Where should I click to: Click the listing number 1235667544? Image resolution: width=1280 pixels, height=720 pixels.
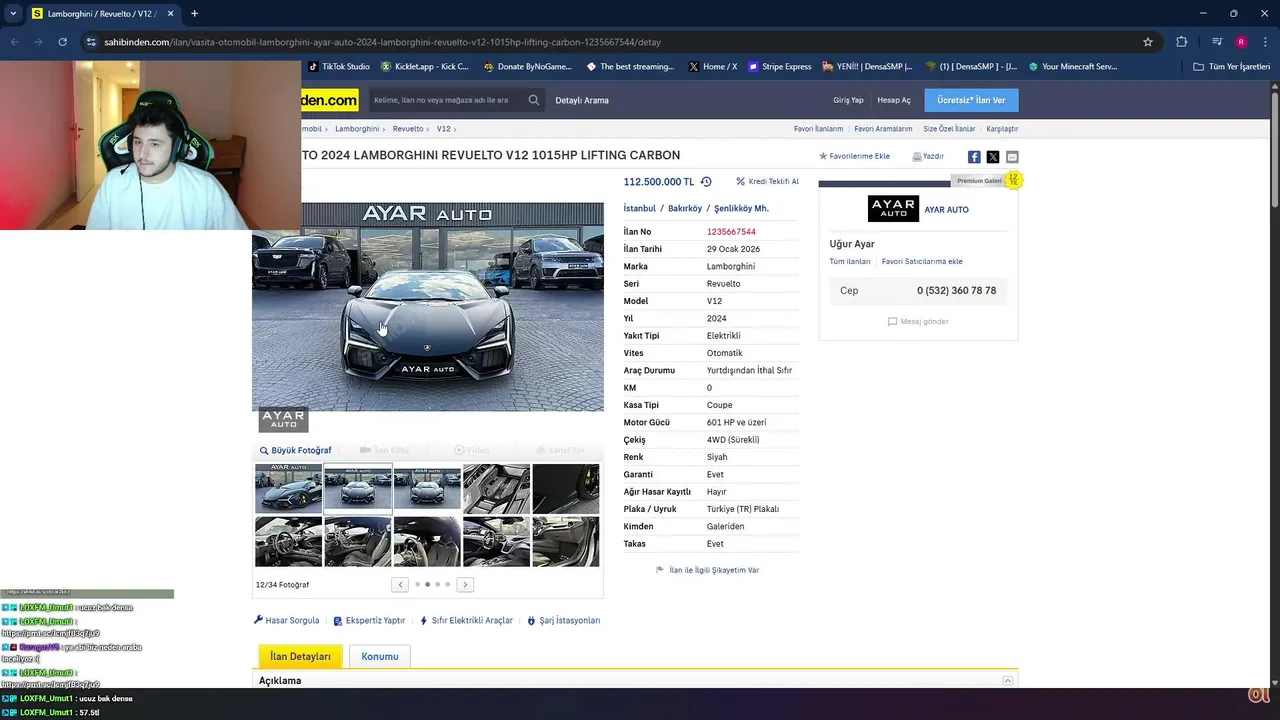pyautogui.click(x=731, y=232)
